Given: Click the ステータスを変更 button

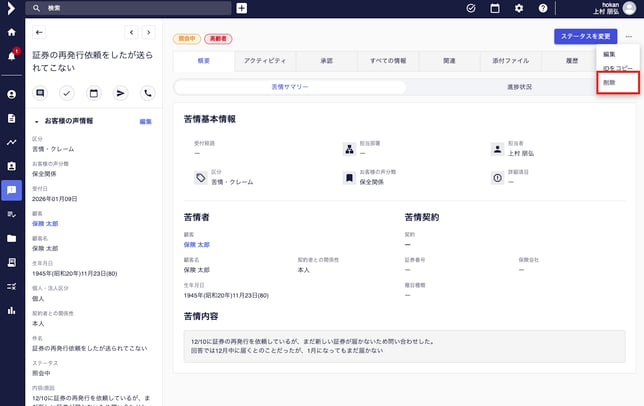Looking at the screenshot, I should click(585, 36).
